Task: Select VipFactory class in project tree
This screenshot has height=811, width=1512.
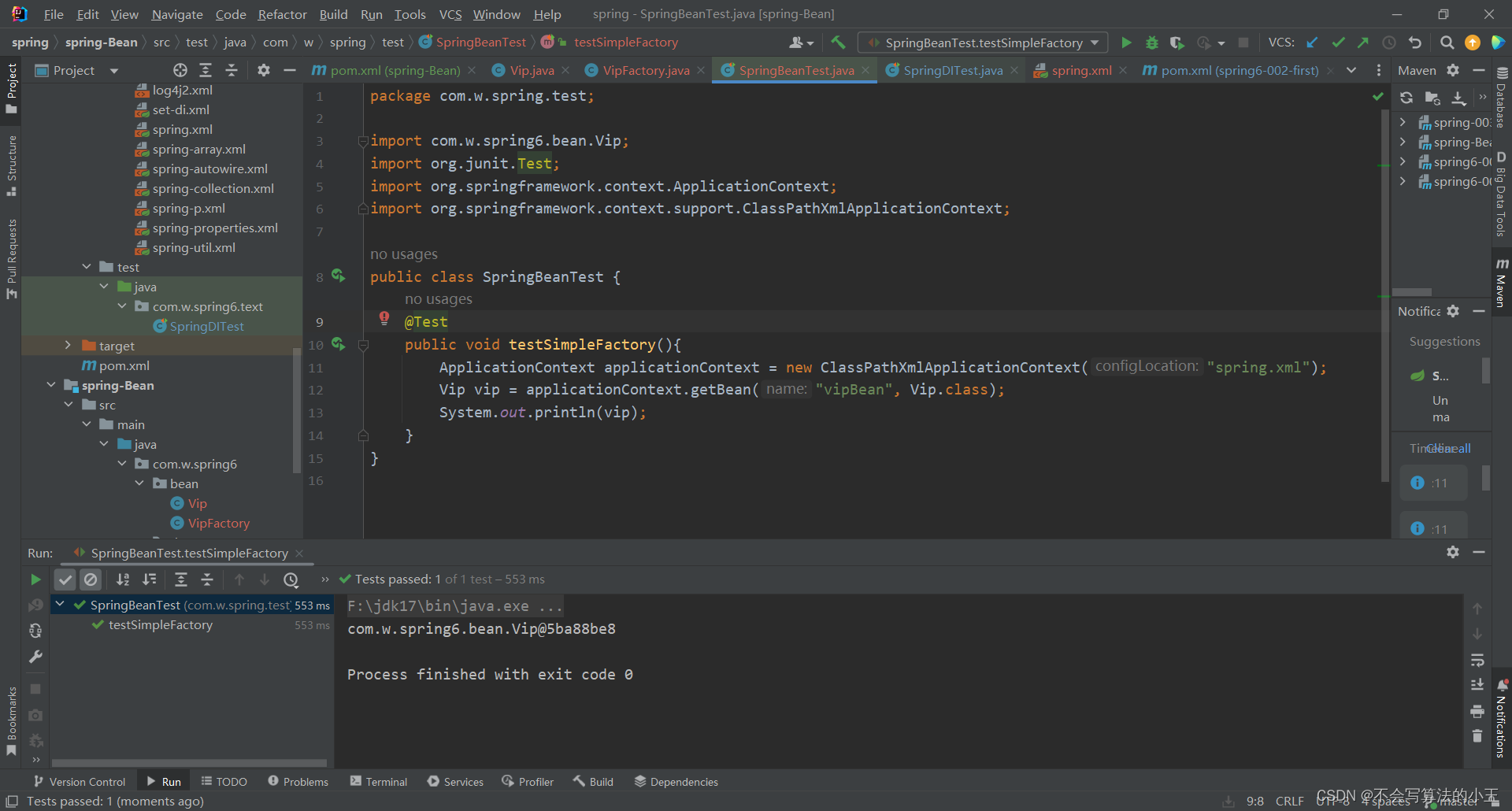Action: click(x=210, y=523)
